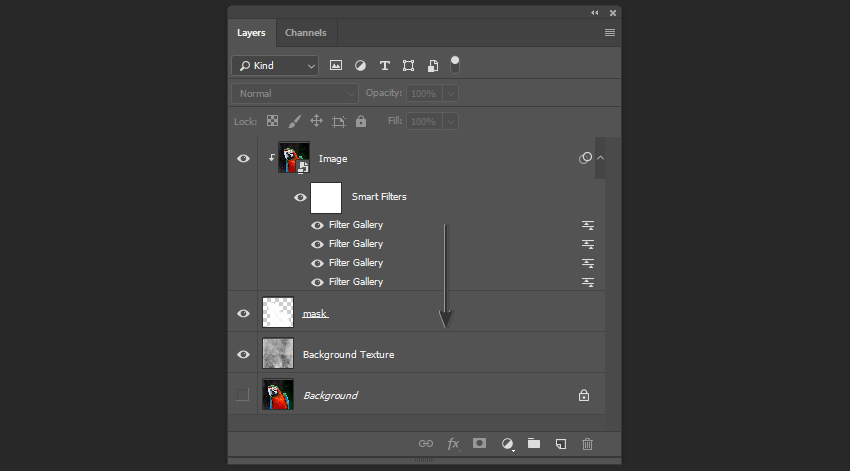Hide the Smart Filters effects

tap(300, 197)
